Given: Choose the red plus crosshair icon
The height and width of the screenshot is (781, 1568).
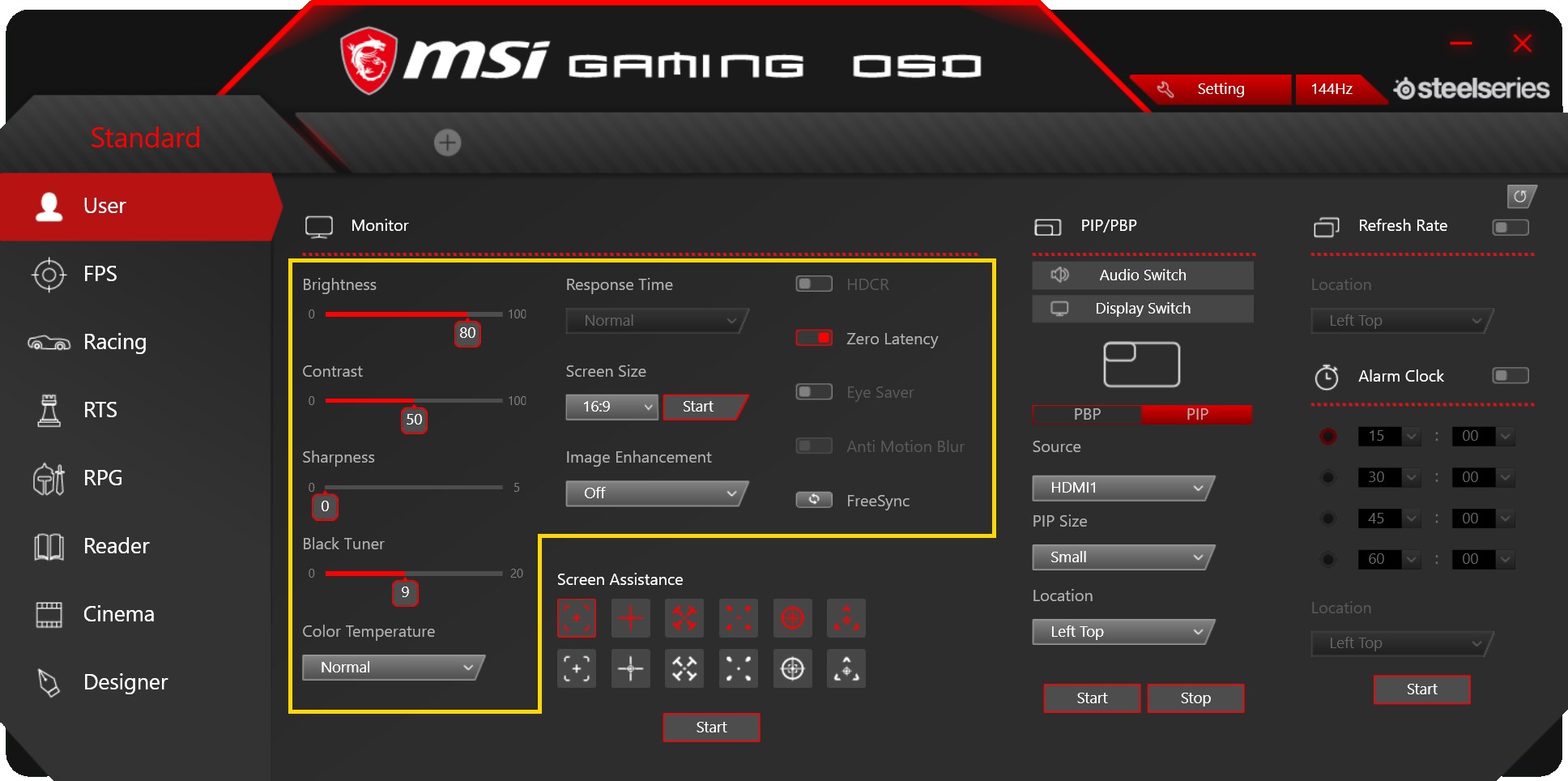Looking at the screenshot, I should point(630,619).
